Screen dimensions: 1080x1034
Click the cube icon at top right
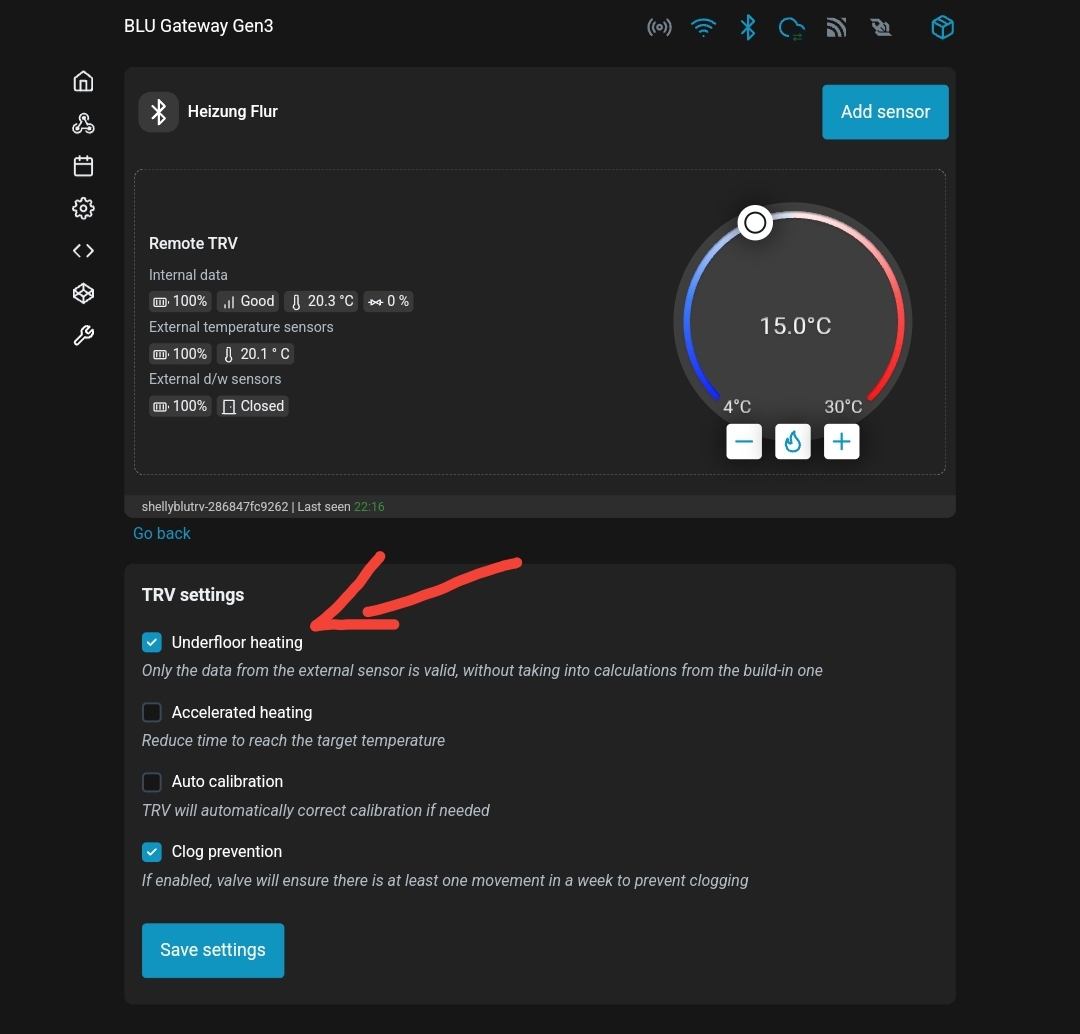click(942, 27)
